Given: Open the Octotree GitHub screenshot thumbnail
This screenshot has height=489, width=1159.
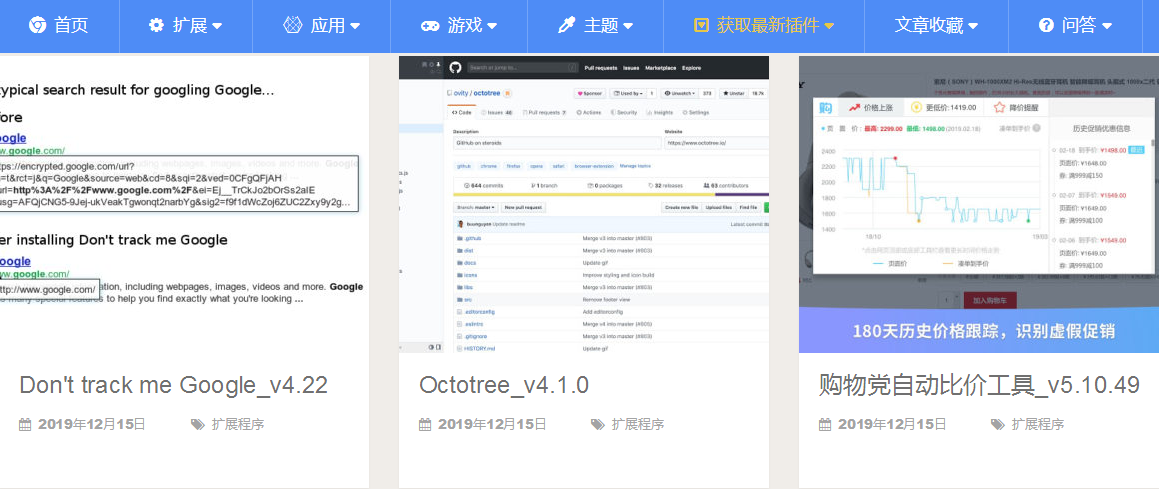Looking at the screenshot, I should (584, 205).
